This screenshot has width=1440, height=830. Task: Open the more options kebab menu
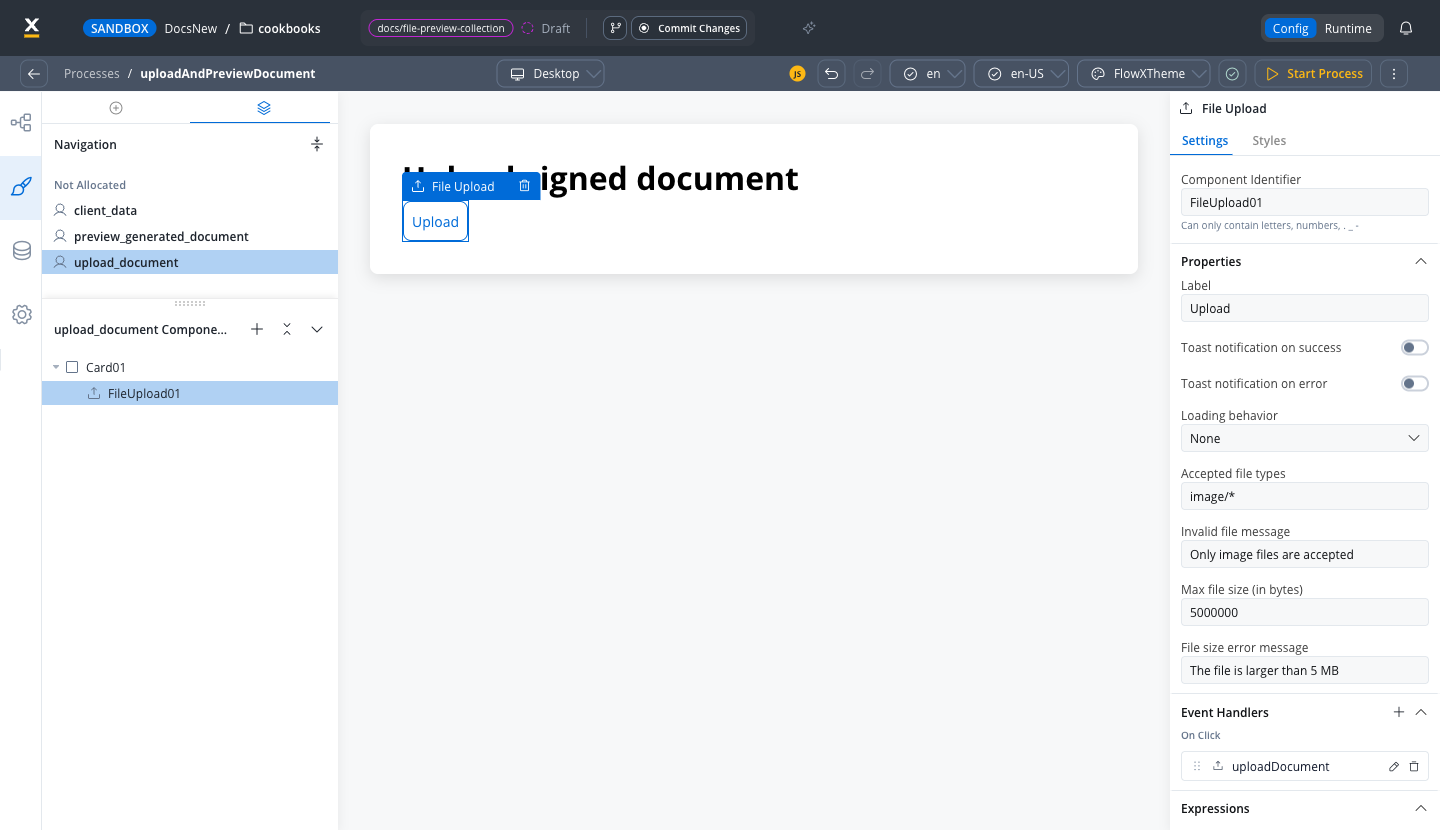(1394, 74)
